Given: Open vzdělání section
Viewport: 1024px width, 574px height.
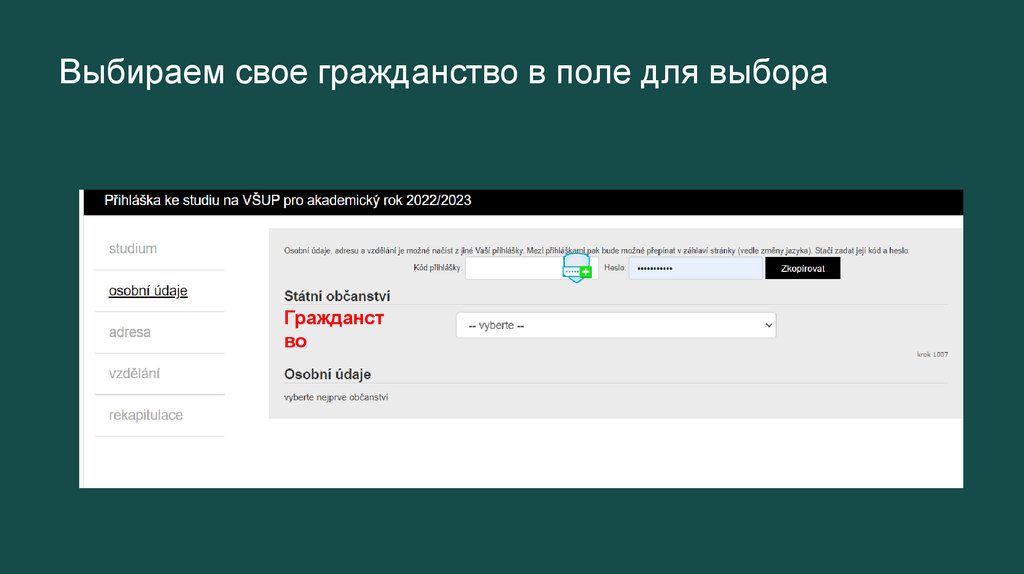Looking at the screenshot, I should click(134, 374).
